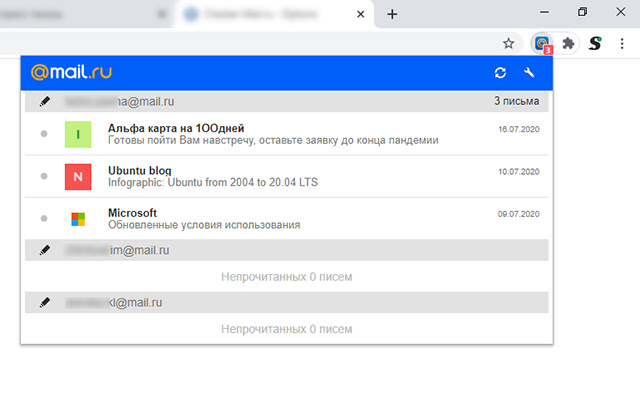Click date 09.07.2020
The width and height of the screenshot is (640, 400).
[x=519, y=214]
